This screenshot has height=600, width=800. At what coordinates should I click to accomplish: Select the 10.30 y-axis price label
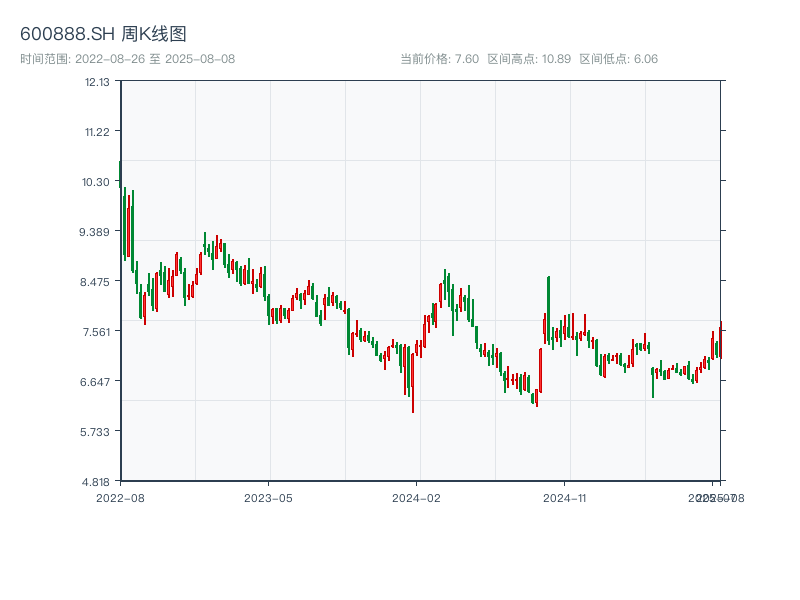pos(97,182)
